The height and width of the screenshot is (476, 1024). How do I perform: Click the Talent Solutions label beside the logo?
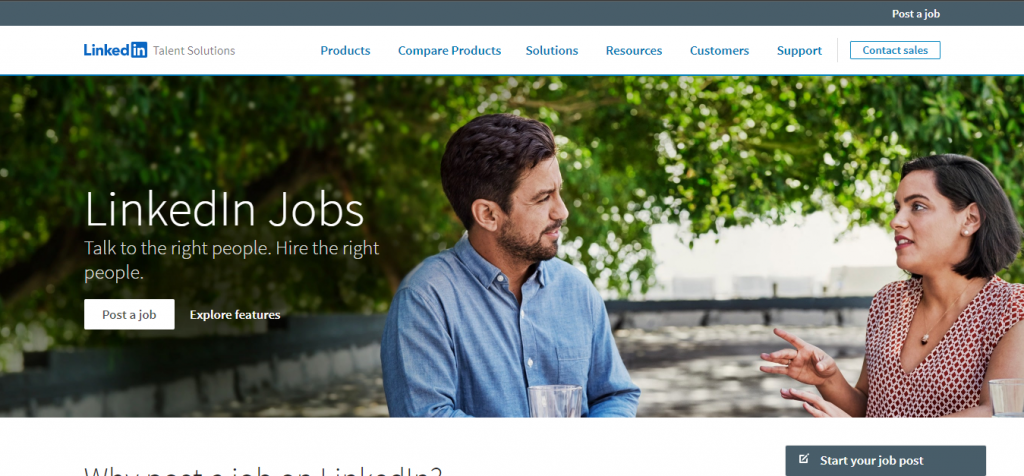194,50
